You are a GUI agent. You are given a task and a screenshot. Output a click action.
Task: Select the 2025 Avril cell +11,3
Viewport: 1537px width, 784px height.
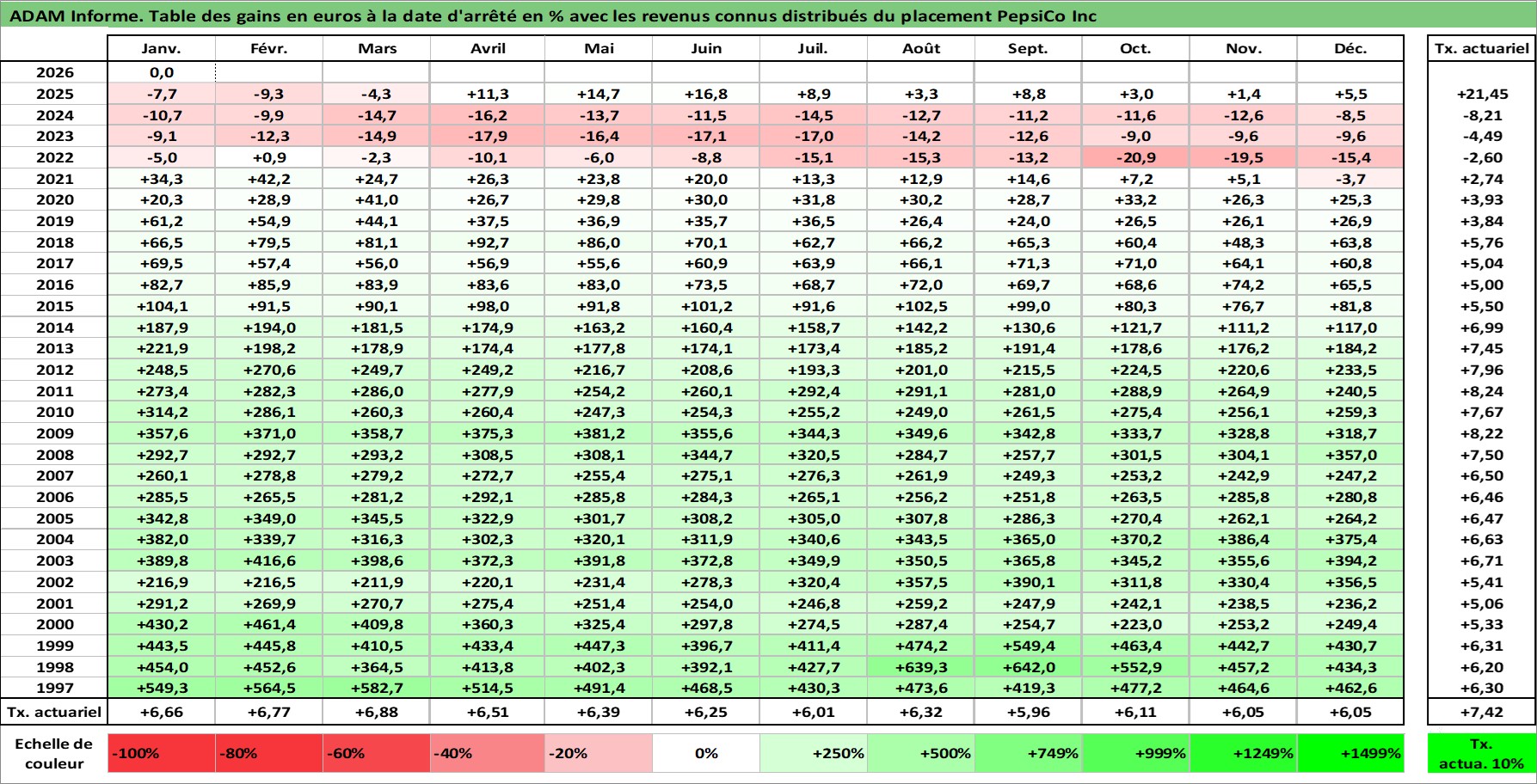tap(488, 94)
